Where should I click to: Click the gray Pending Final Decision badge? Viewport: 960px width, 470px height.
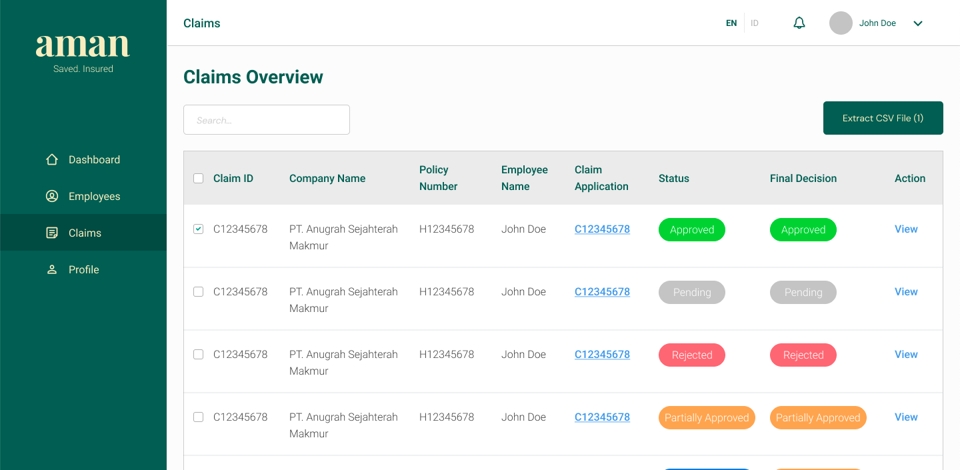(x=803, y=293)
